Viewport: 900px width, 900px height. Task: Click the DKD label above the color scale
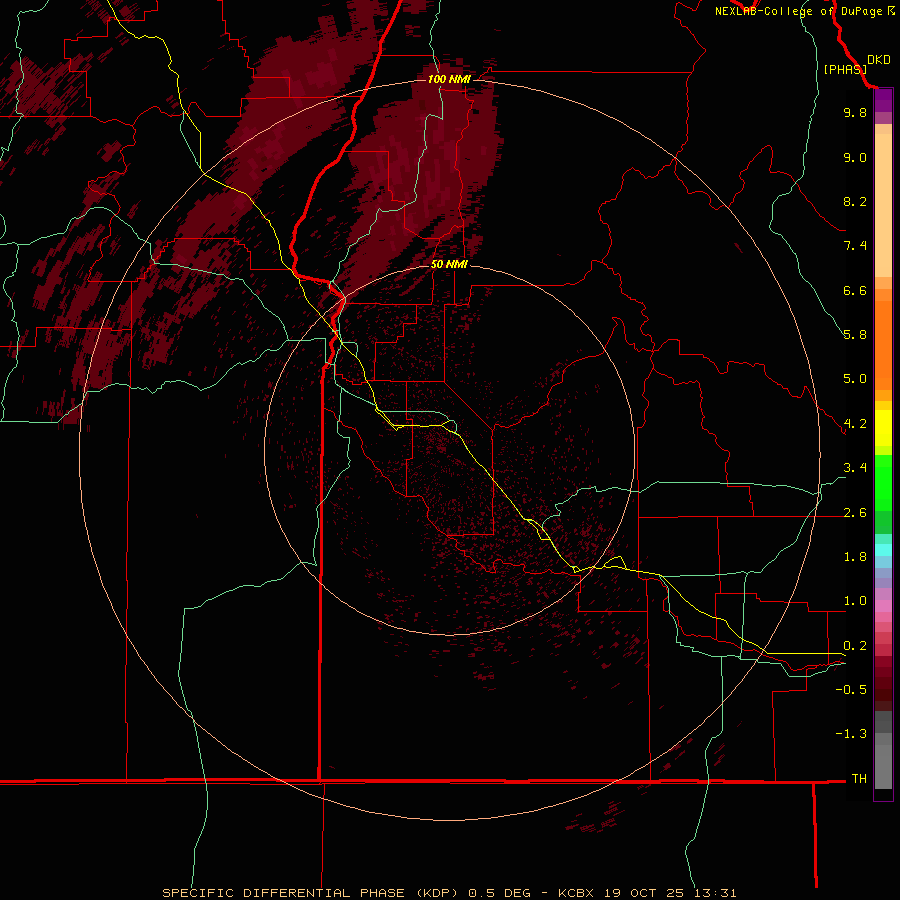pyautogui.click(x=879, y=60)
